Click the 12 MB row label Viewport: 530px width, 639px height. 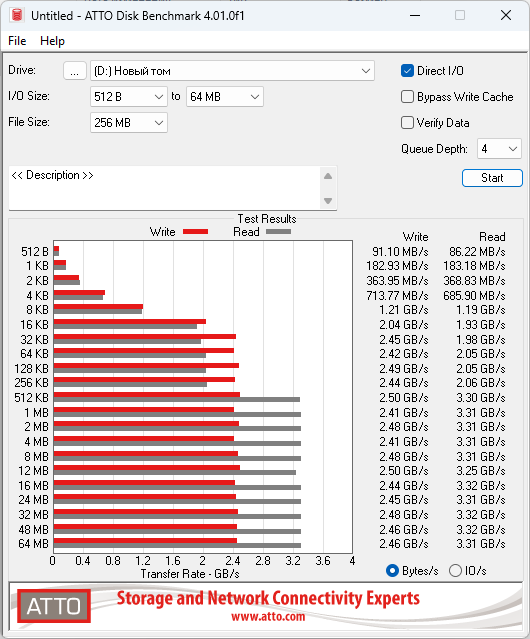[x=33, y=471]
